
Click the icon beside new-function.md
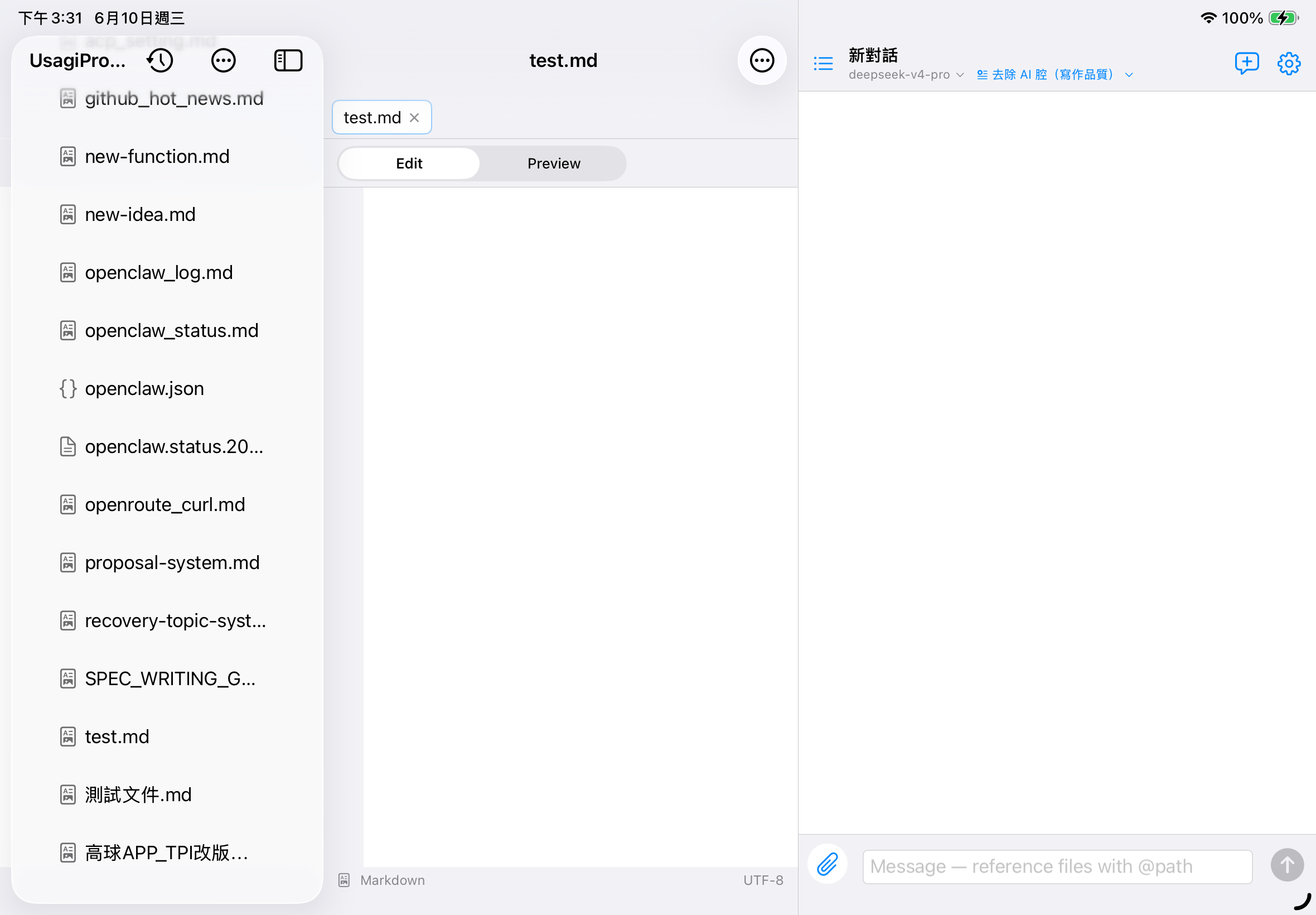click(68, 157)
